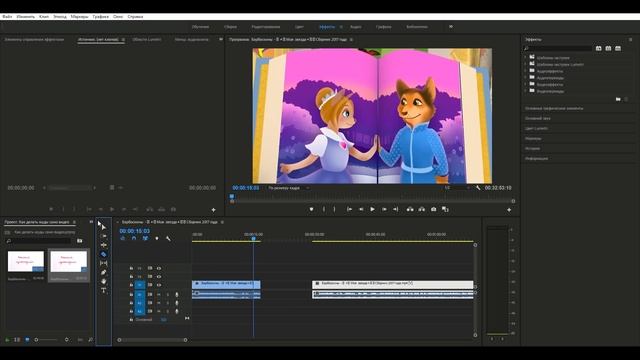Open Program monitor wrench settings

478,188
